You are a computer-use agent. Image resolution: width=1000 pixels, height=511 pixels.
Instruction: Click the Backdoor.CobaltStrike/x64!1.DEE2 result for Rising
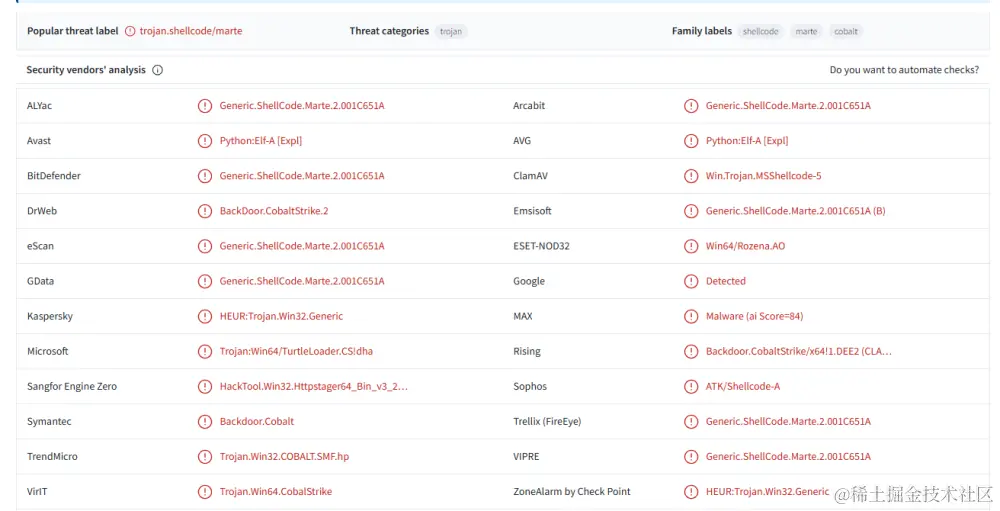tap(798, 352)
